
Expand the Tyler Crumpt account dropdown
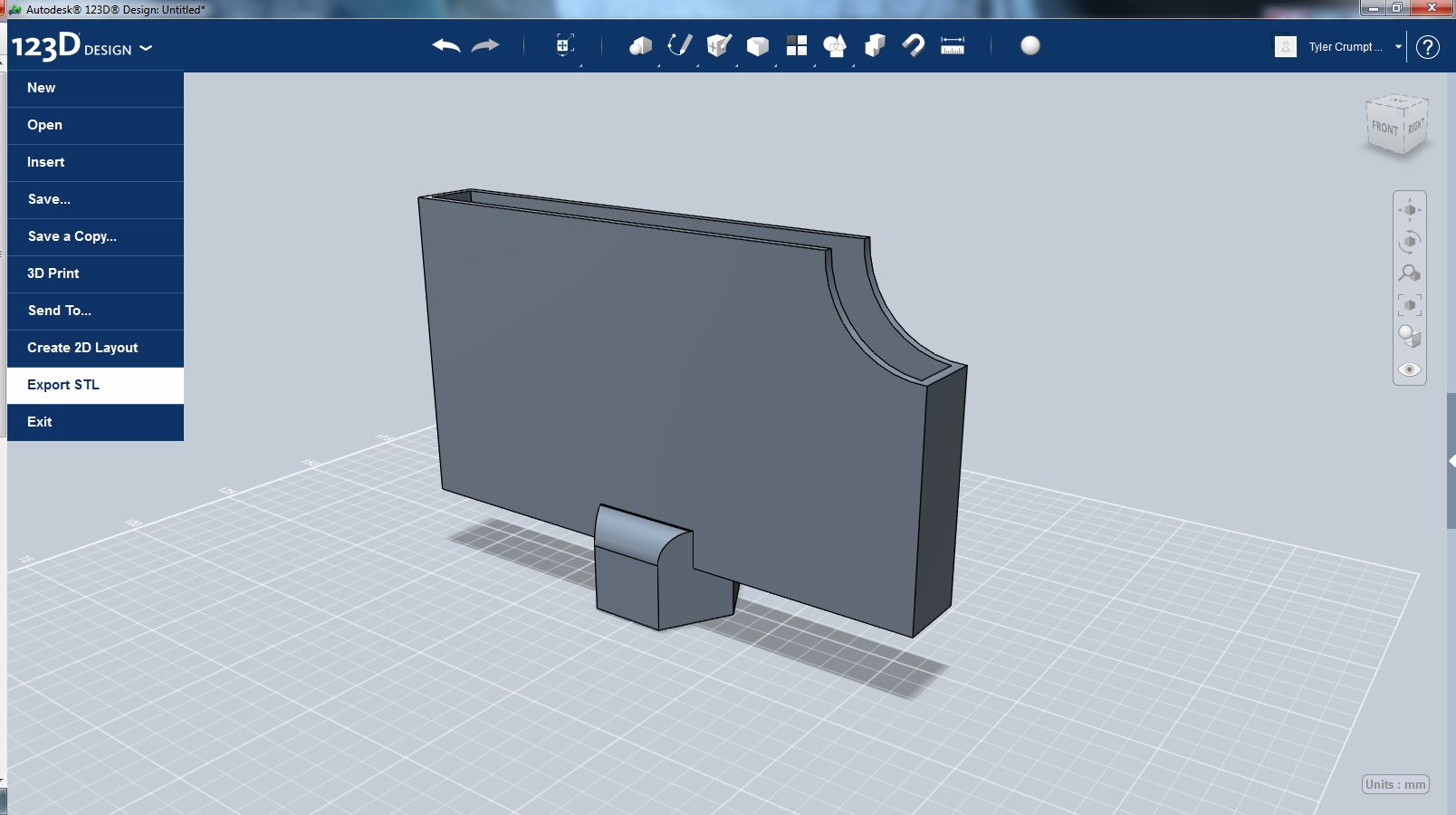[x=1398, y=47]
